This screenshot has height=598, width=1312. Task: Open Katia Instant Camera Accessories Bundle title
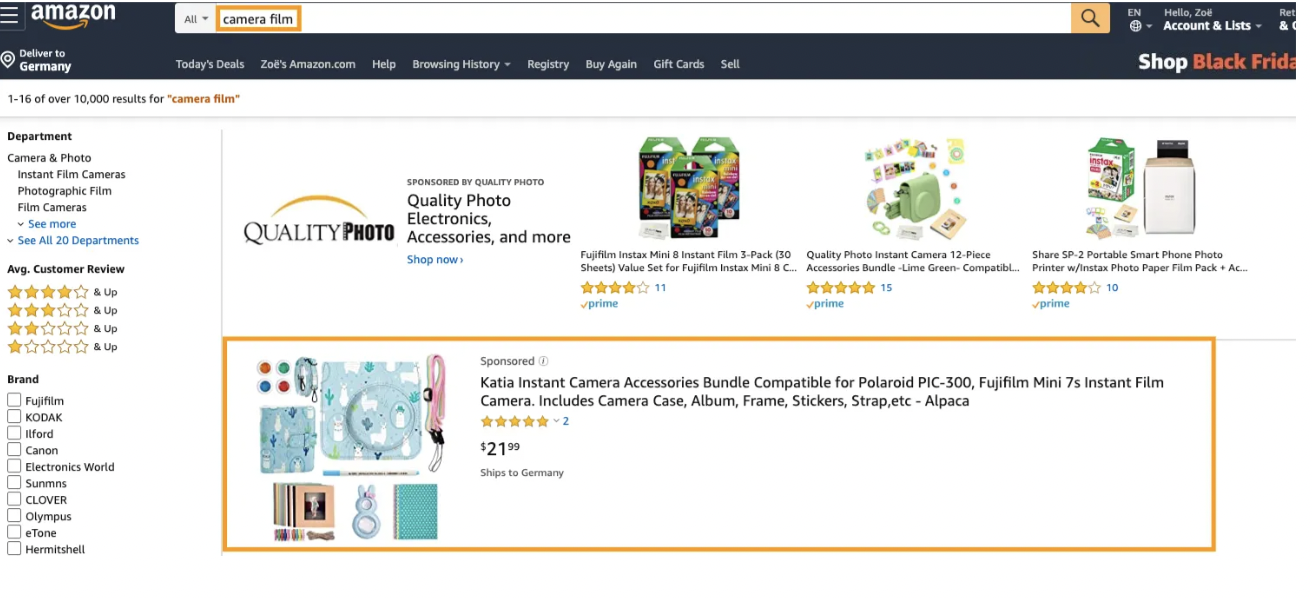coord(821,391)
